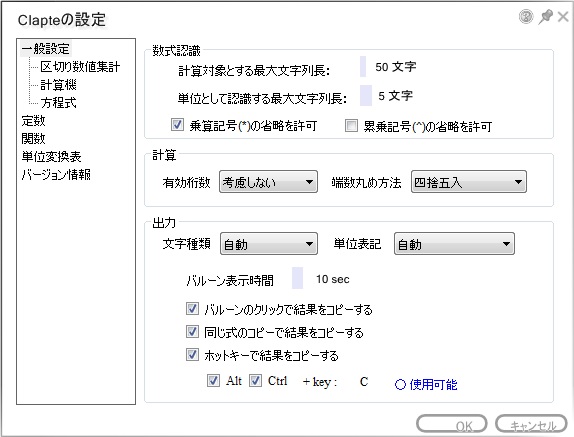Open 計算機 settings page

[x=58, y=85]
